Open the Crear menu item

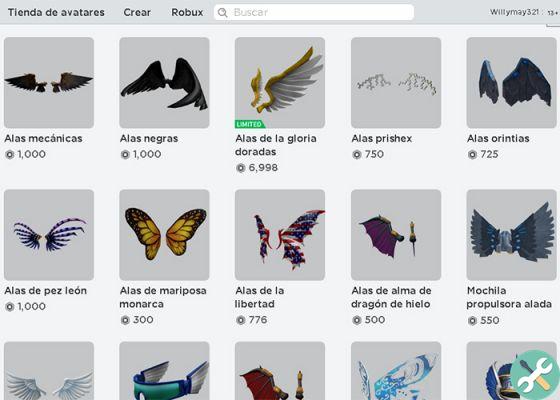(x=137, y=12)
